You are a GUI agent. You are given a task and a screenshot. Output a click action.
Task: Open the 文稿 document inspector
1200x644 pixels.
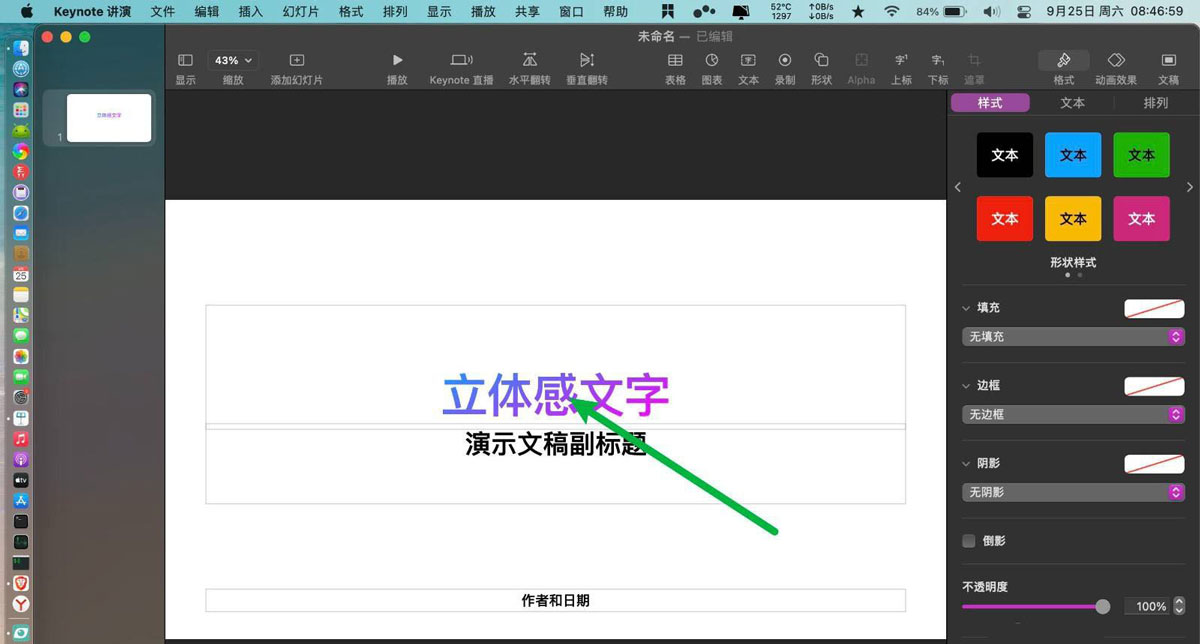1168,61
